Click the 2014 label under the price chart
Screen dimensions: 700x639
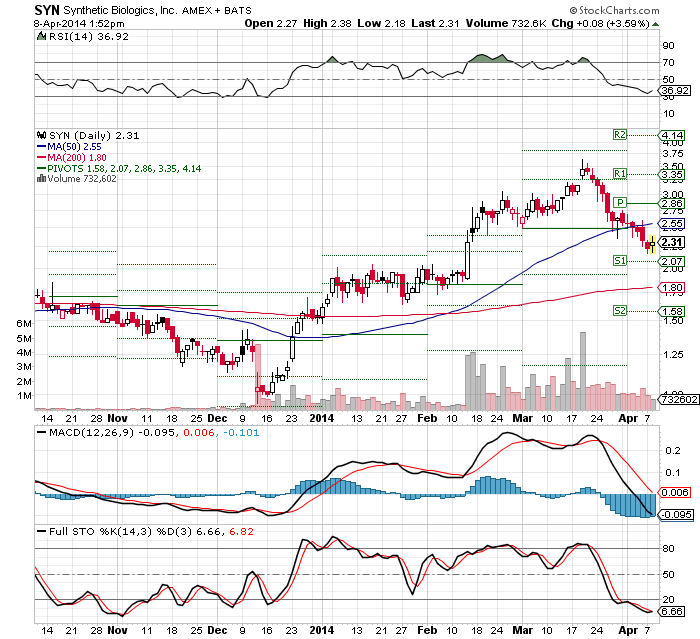(x=322, y=418)
